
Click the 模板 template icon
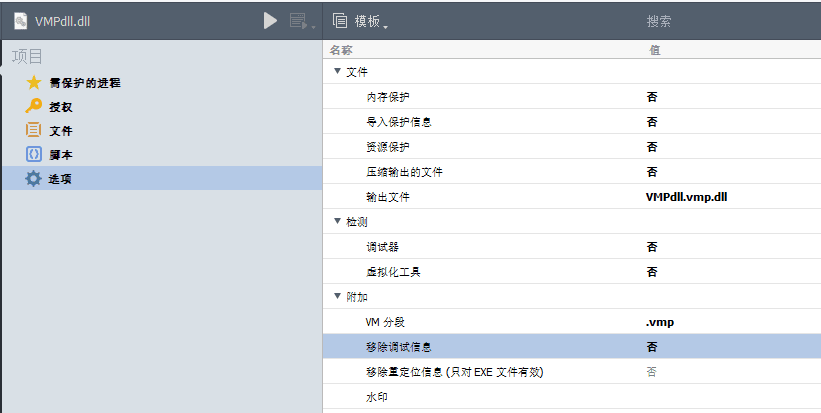[340, 21]
